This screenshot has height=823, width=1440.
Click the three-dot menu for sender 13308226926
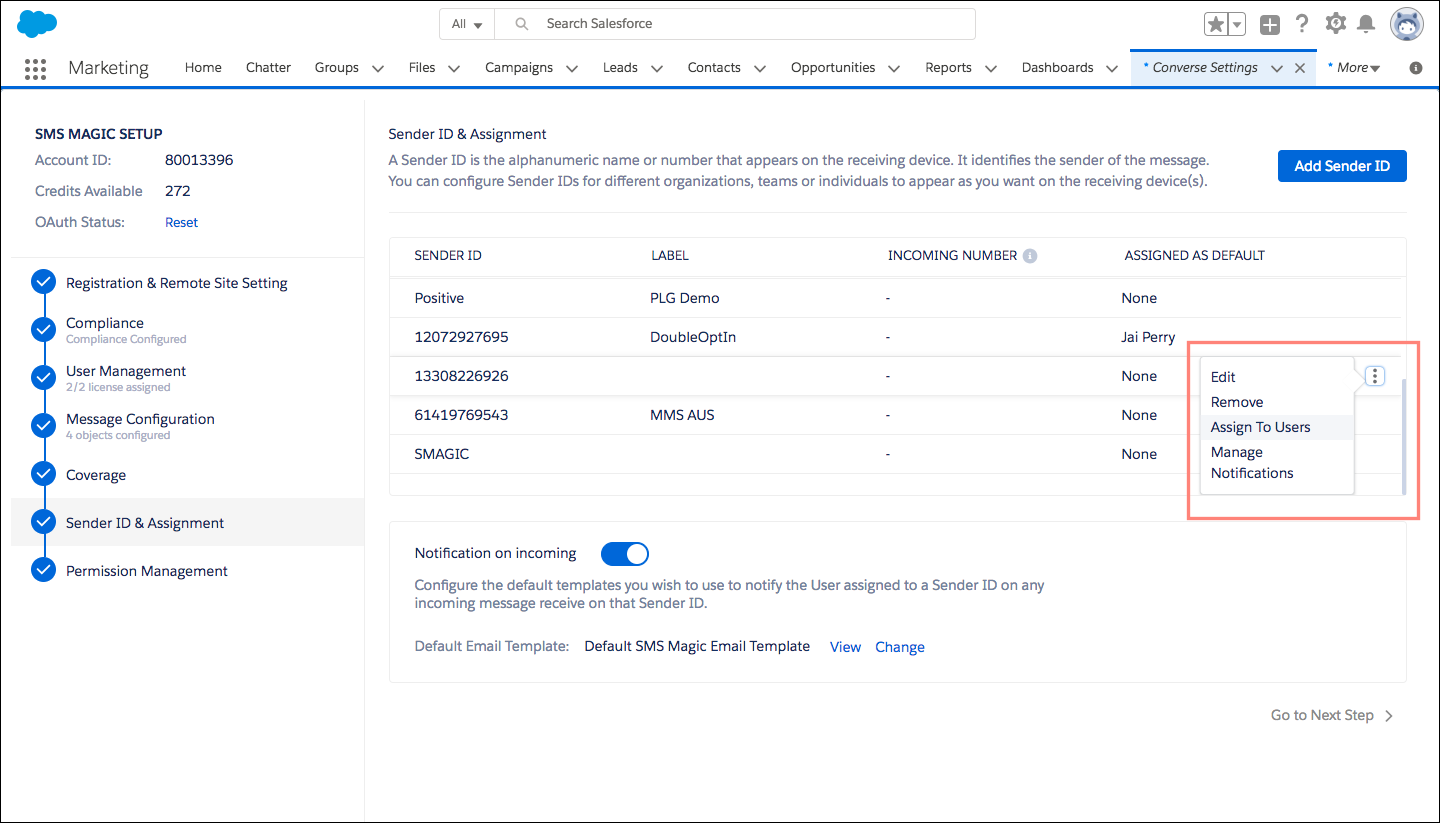coord(1375,376)
